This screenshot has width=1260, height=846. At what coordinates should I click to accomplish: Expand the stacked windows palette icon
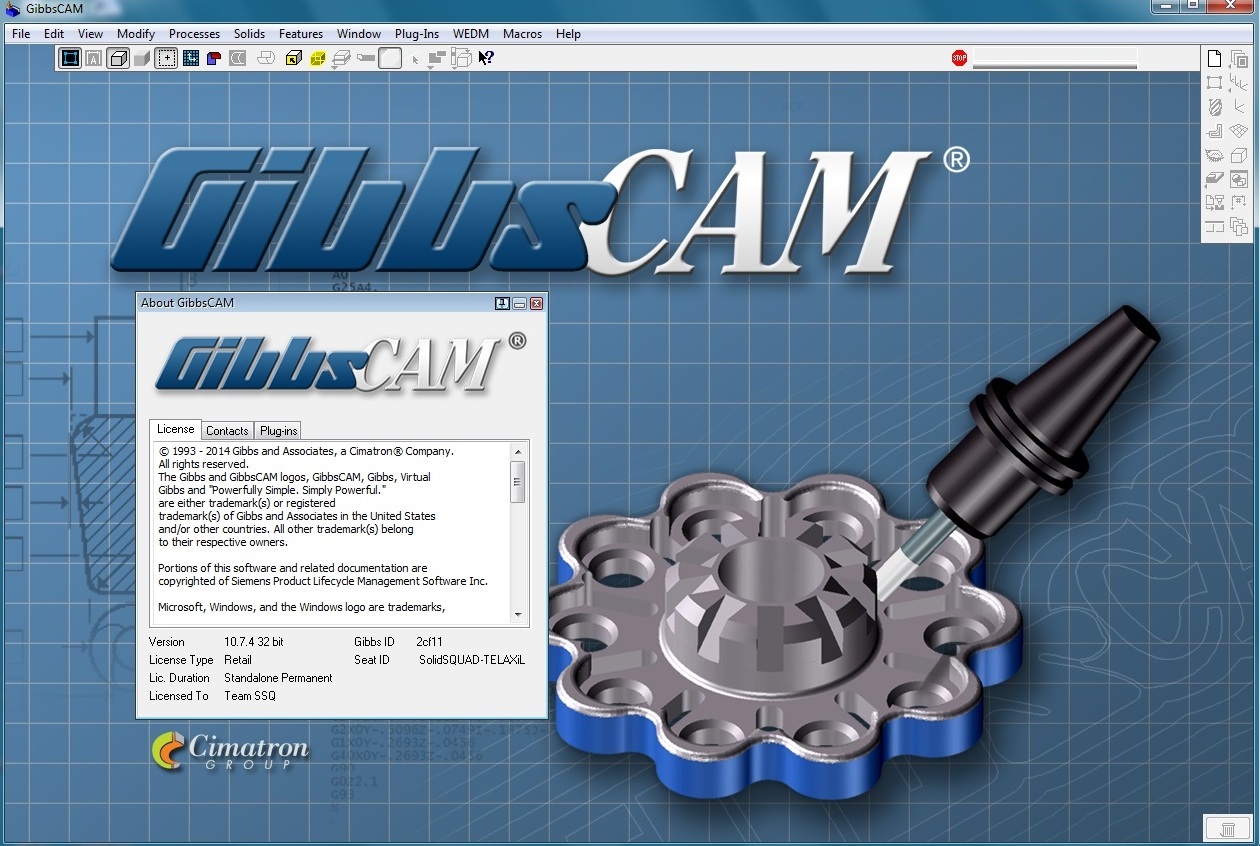coord(1238,60)
